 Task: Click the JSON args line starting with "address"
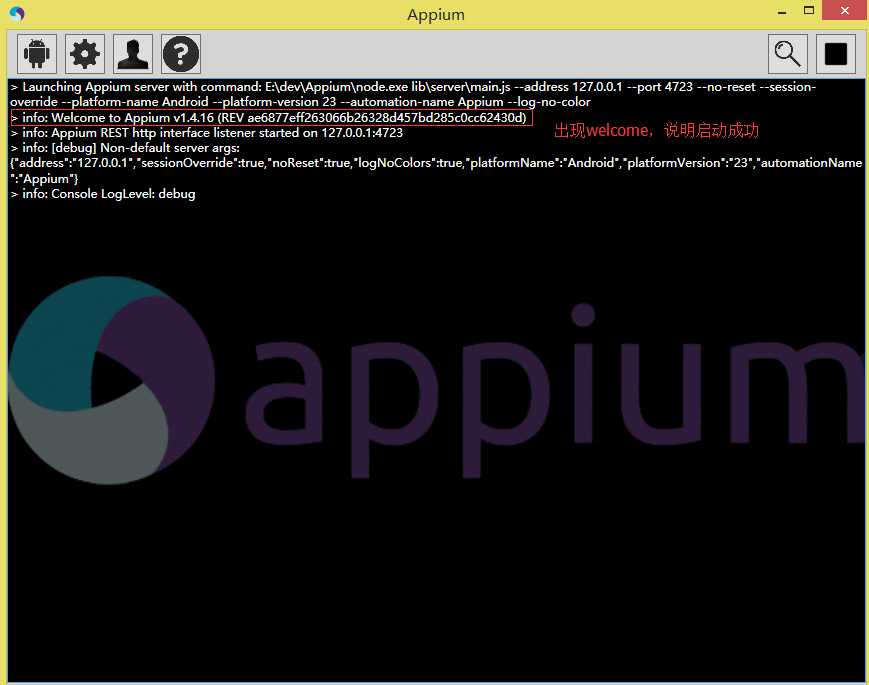coord(436,163)
